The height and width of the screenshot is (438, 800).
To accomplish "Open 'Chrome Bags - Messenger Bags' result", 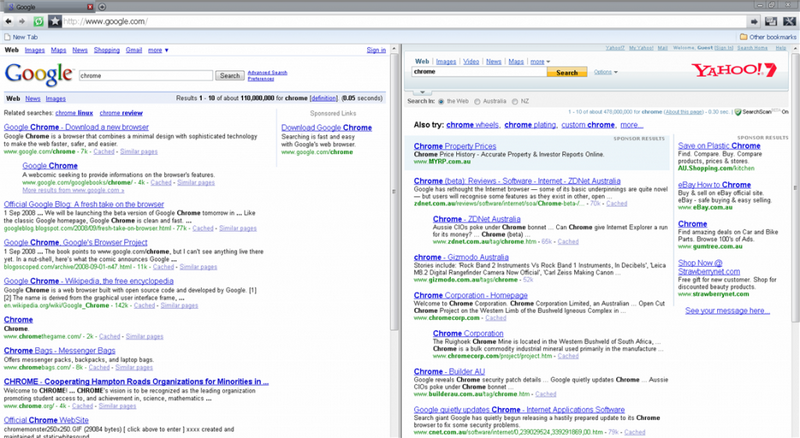I will click(x=59, y=350).
